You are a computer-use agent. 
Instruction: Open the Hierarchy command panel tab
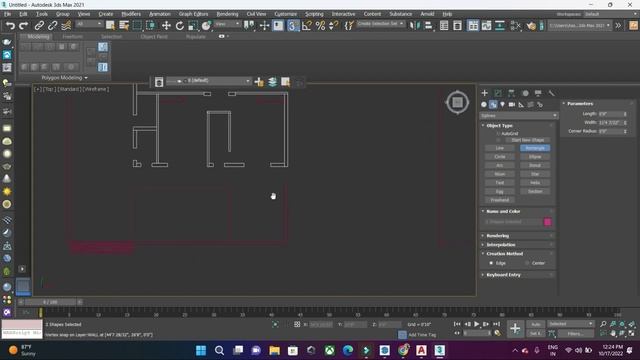coord(511,93)
